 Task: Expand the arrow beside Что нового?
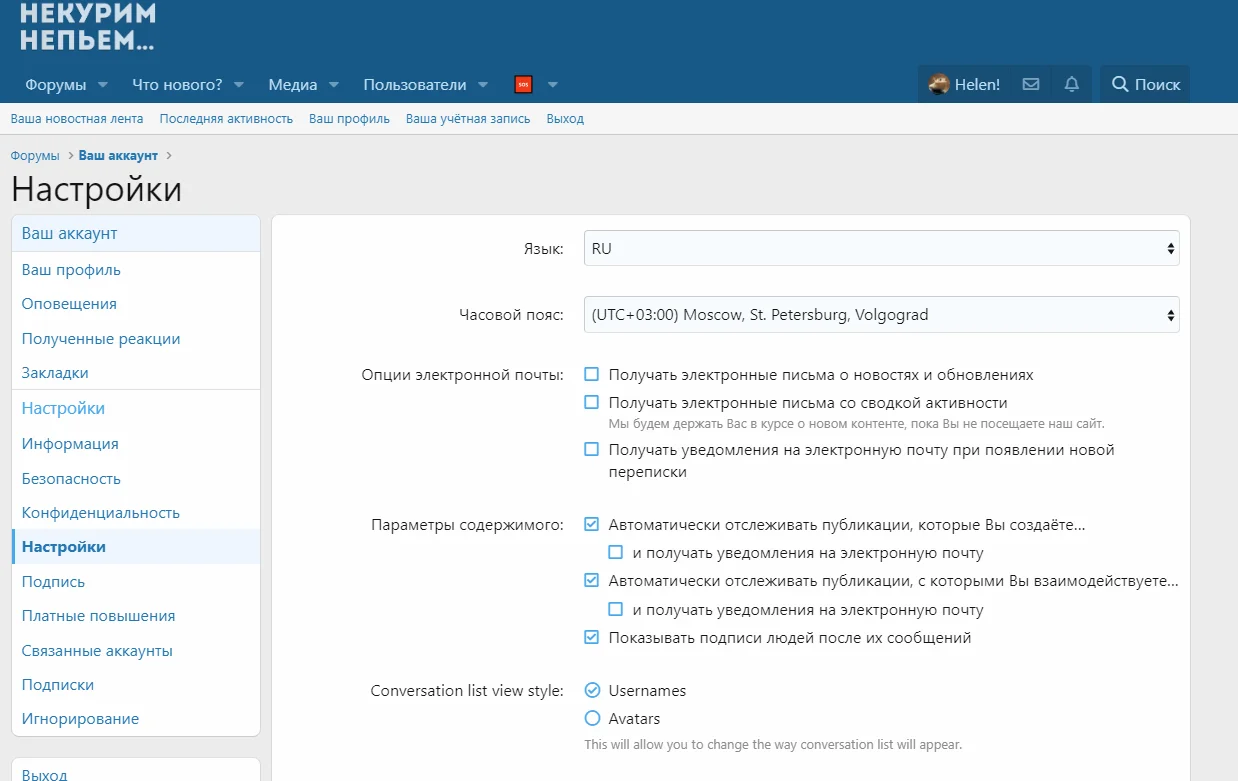241,85
